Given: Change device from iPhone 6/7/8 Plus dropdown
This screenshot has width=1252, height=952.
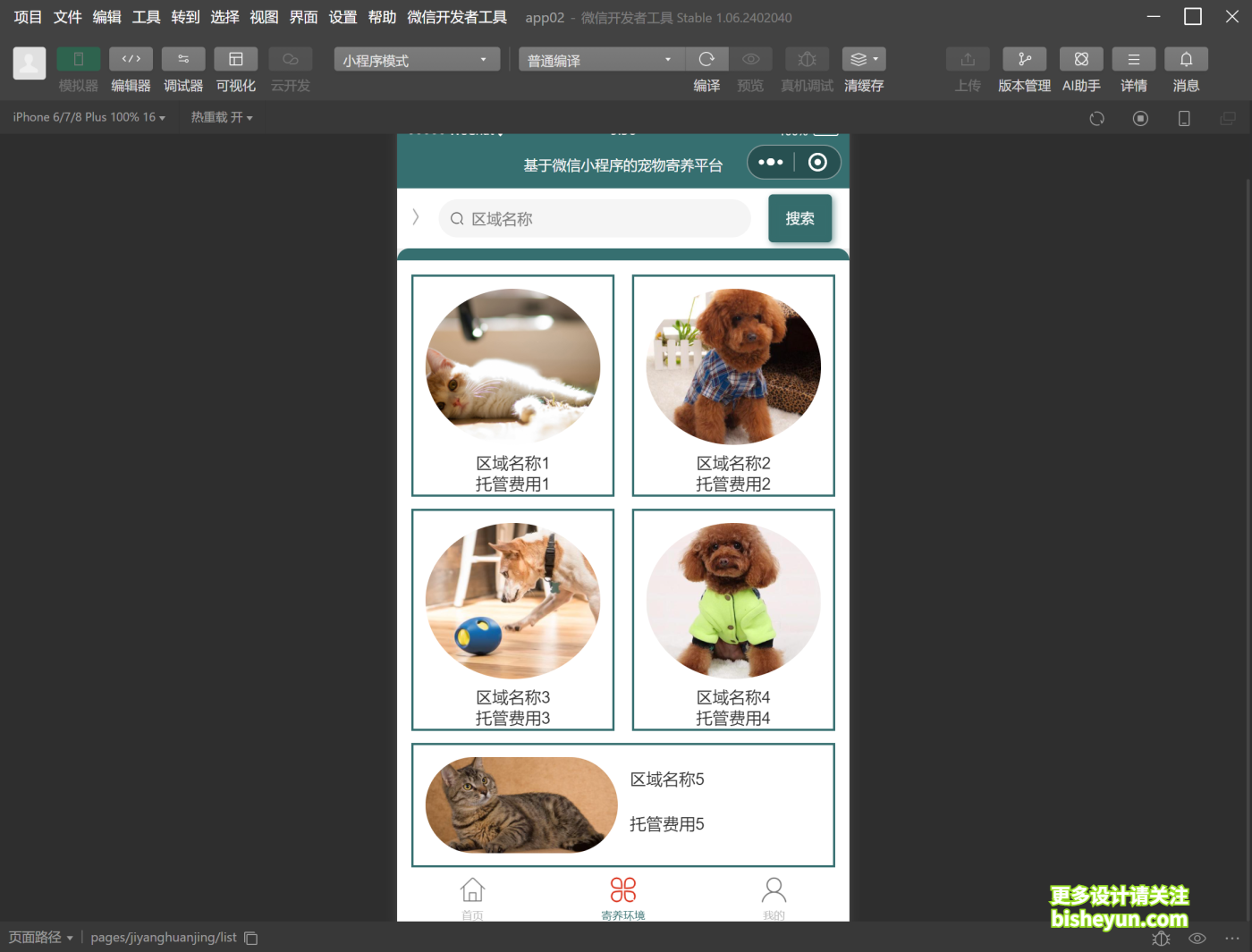Looking at the screenshot, I should tap(87, 116).
